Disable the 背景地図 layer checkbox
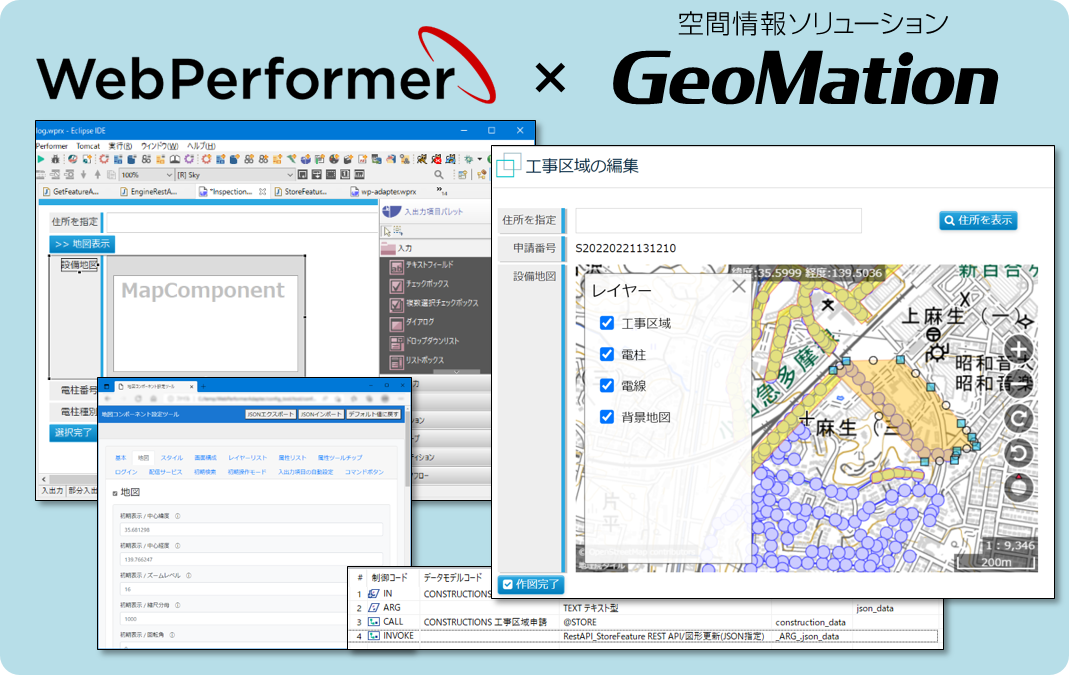The width and height of the screenshot is (1069, 675). 606,417
